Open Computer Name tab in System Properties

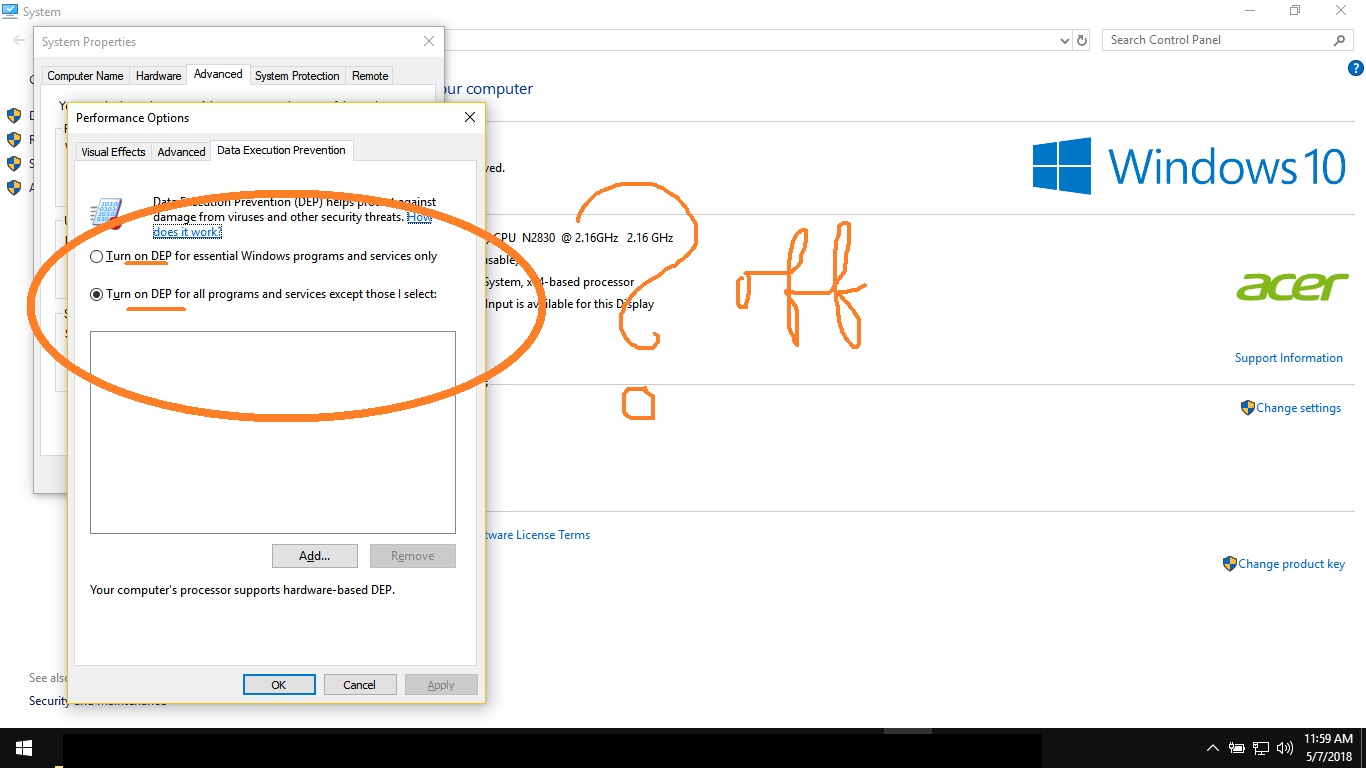(86, 76)
